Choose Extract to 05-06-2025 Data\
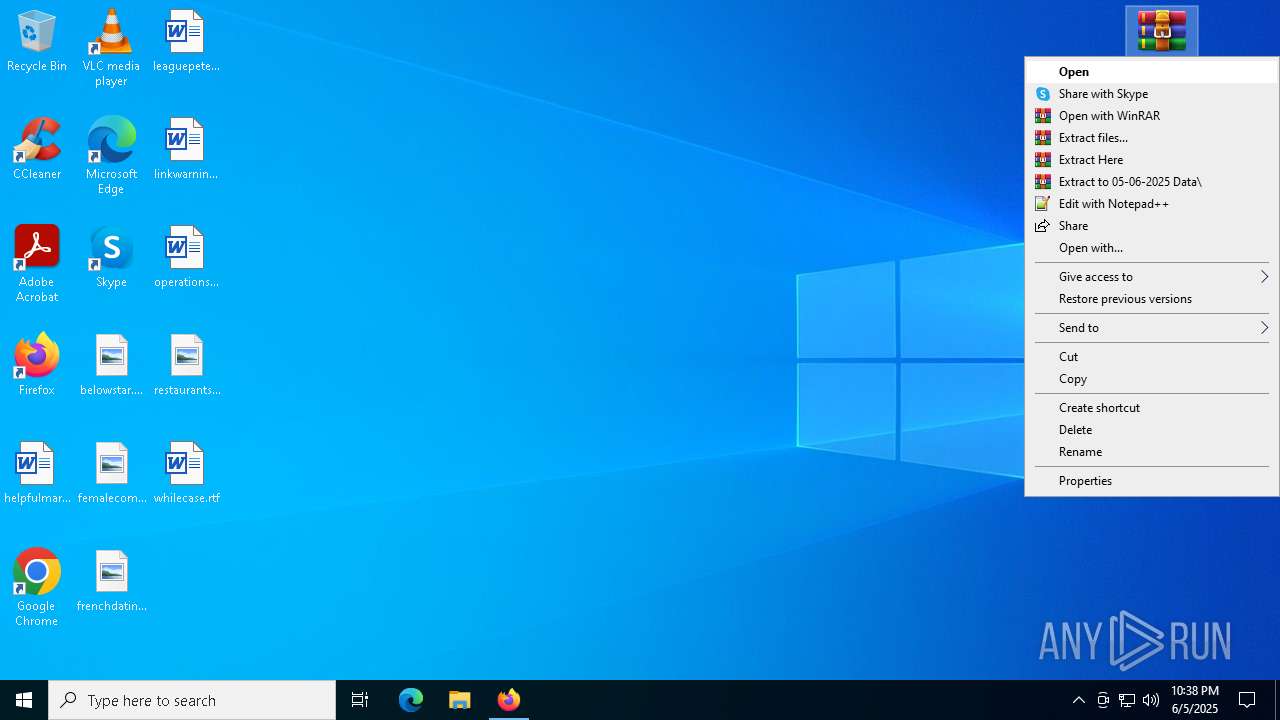This screenshot has width=1280, height=720. pyautogui.click(x=1152, y=182)
